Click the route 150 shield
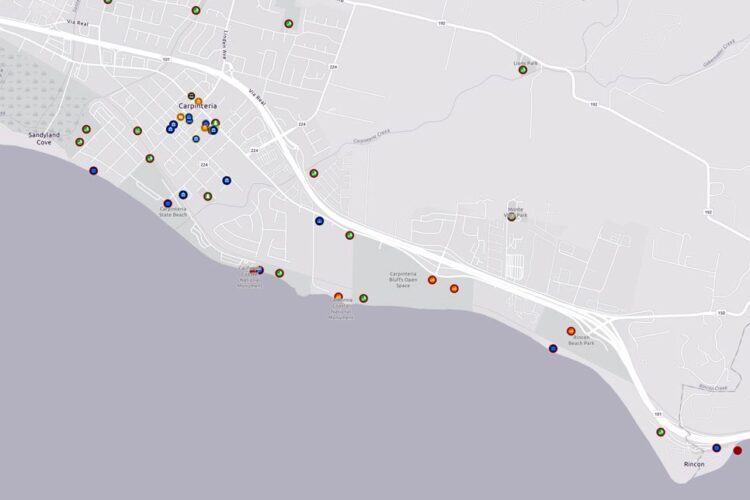The image size is (750, 500). tap(721, 313)
